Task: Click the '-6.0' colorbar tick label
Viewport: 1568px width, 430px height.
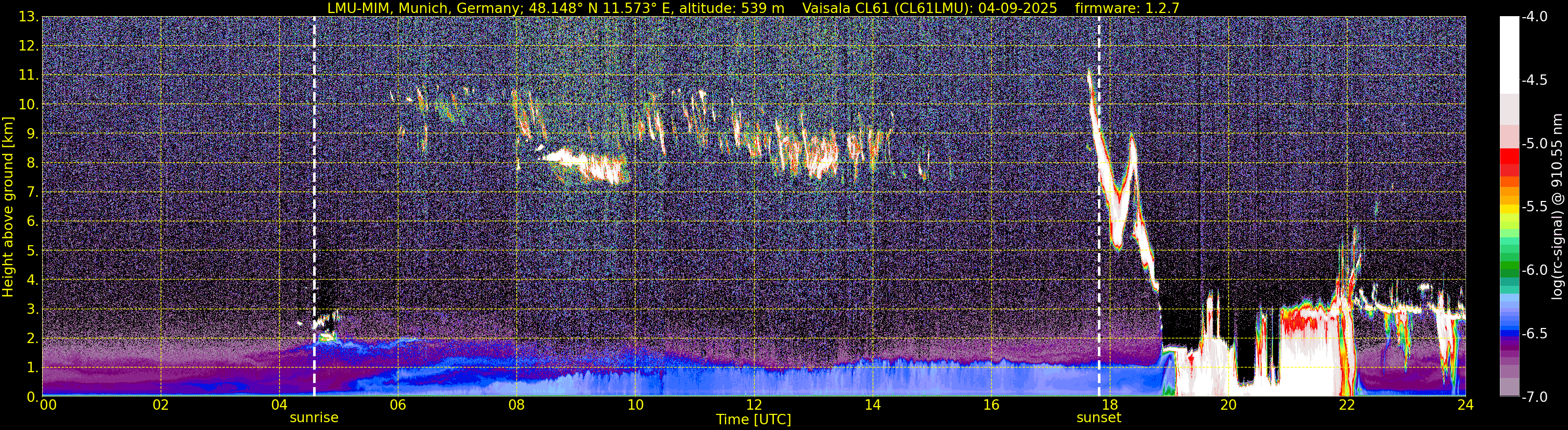Action: coord(1534,270)
